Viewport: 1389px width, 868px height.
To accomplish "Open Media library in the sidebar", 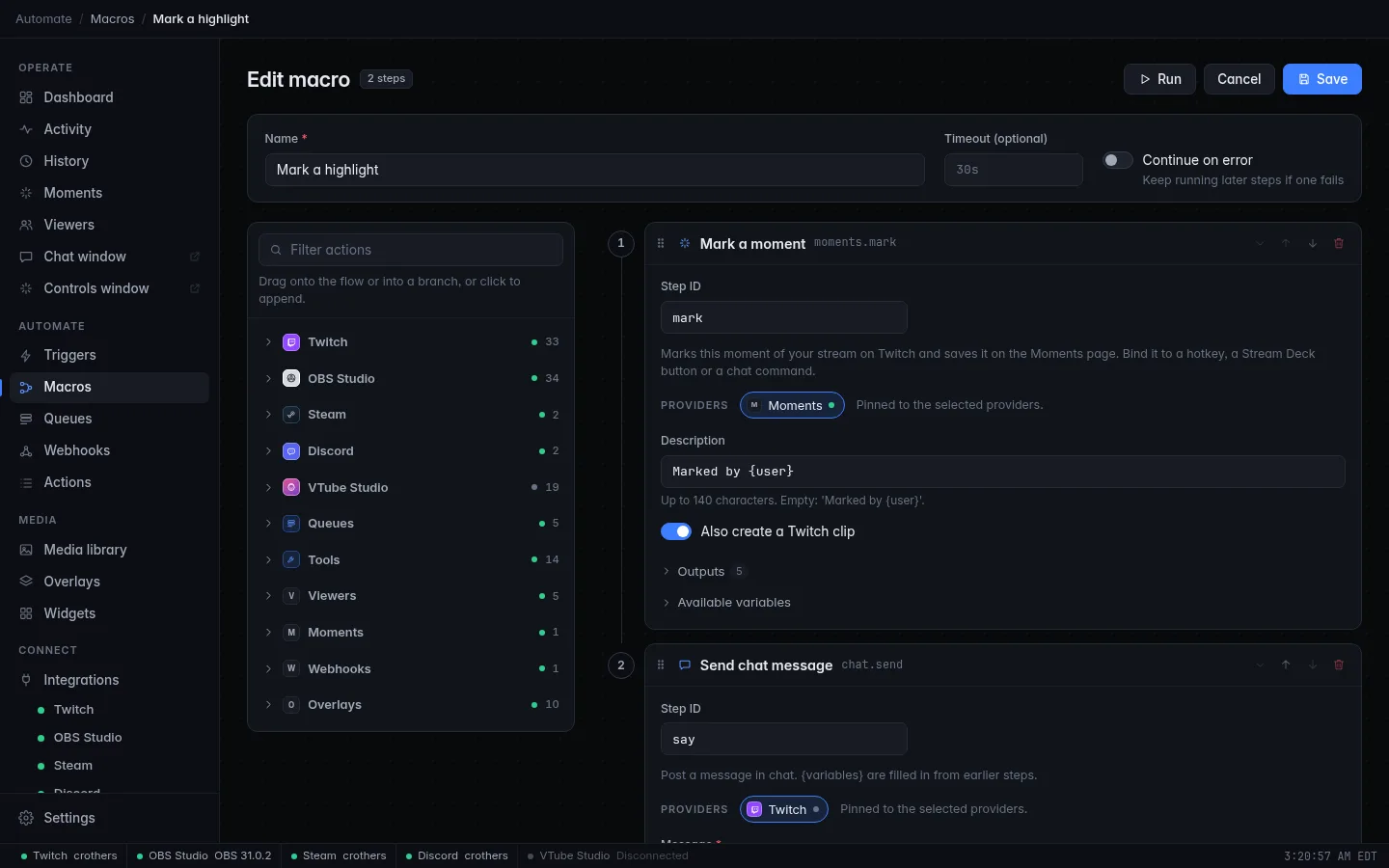I will pyautogui.click(x=110, y=550).
